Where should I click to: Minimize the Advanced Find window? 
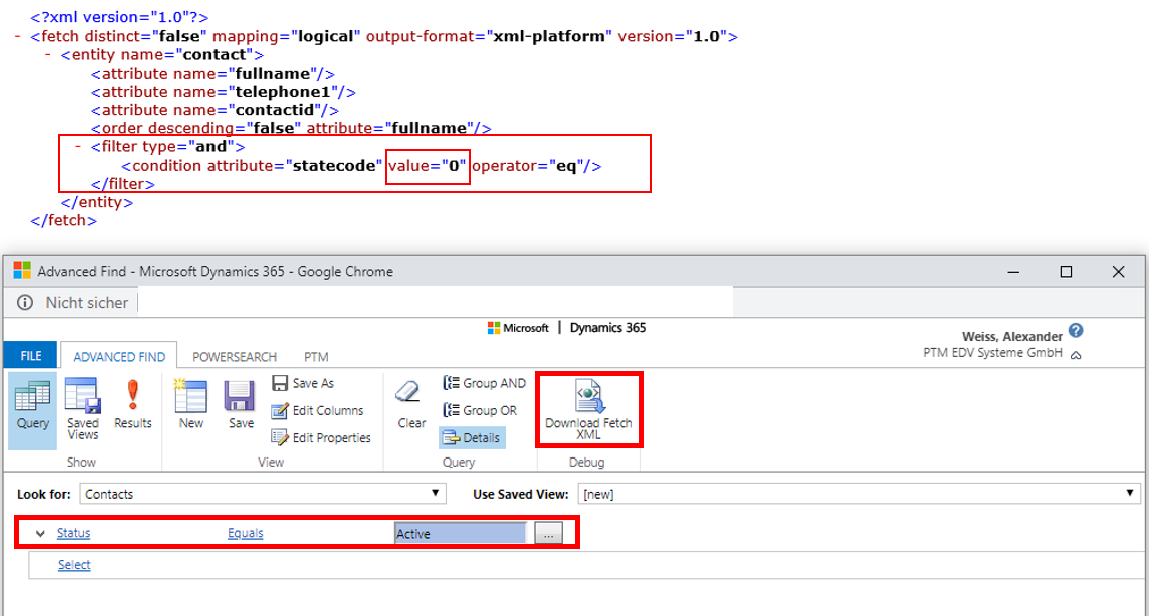click(x=1013, y=272)
